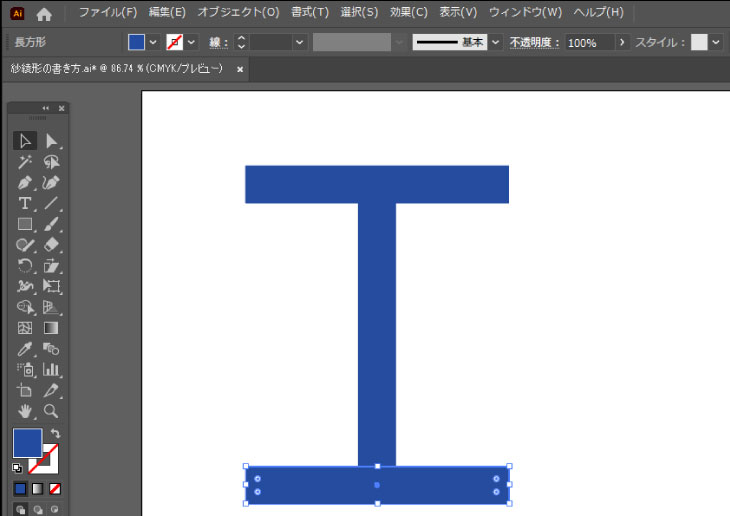Set paint mode to None
Screen dimensions: 730x516
(x=55, y=489)
